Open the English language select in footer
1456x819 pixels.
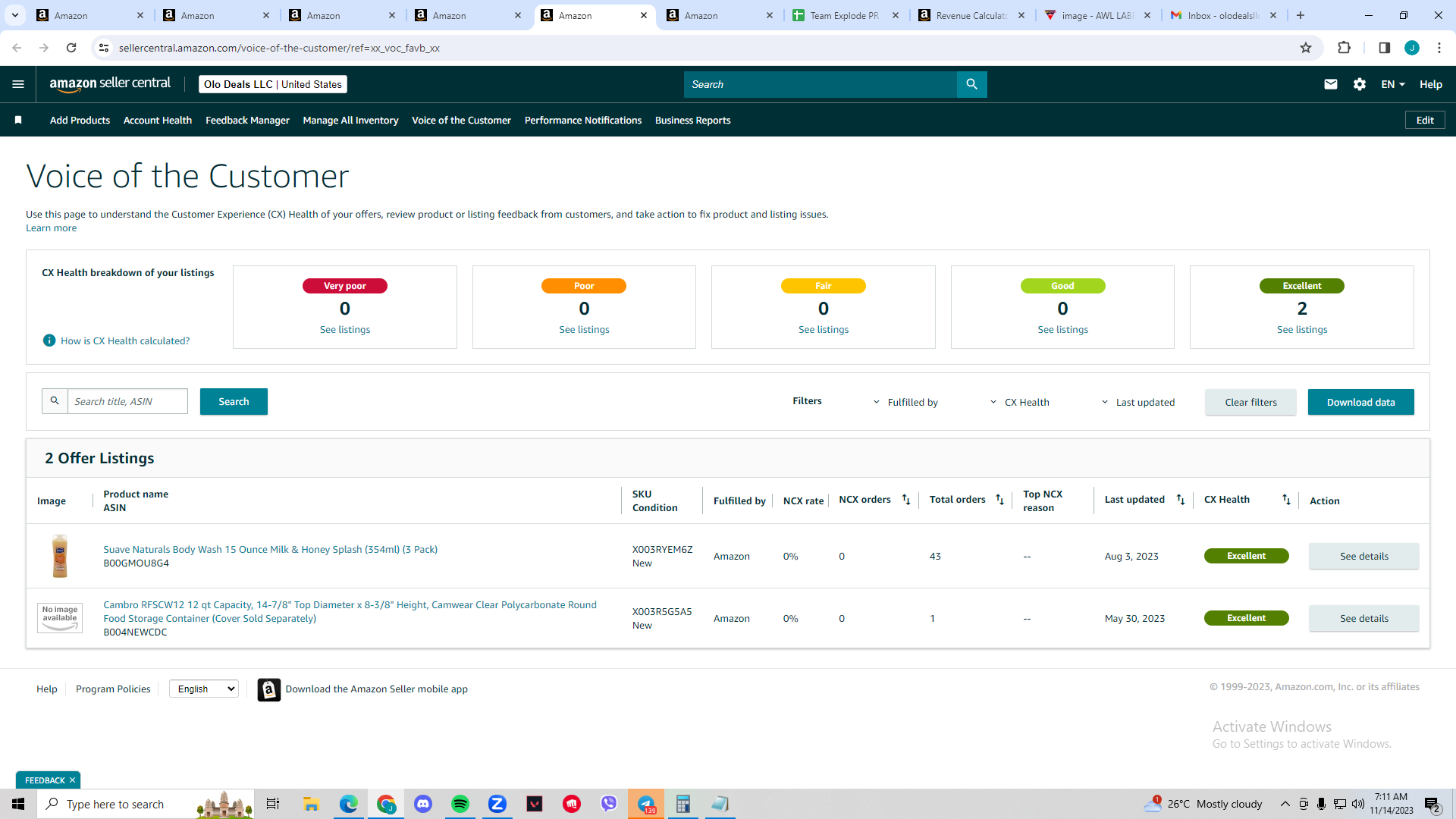pos(204,689)
